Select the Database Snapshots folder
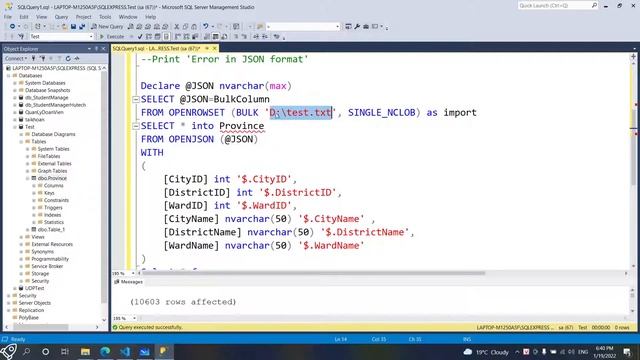Screen dimensions: 640x360 point(47,90)
